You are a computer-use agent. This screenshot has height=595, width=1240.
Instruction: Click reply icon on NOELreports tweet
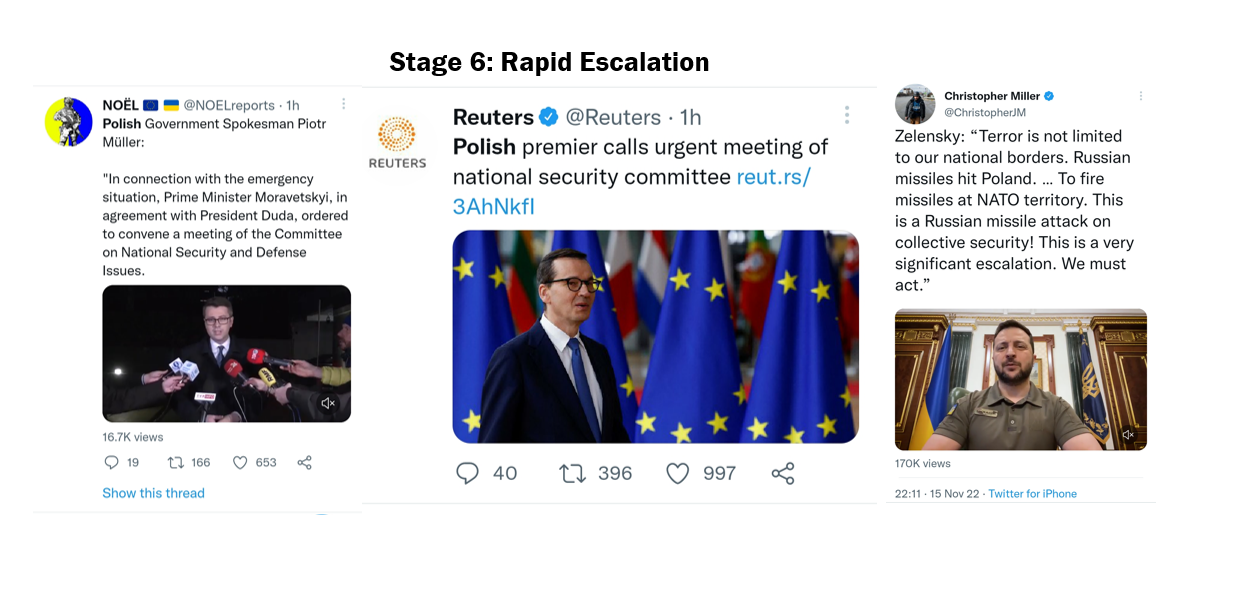112,462
